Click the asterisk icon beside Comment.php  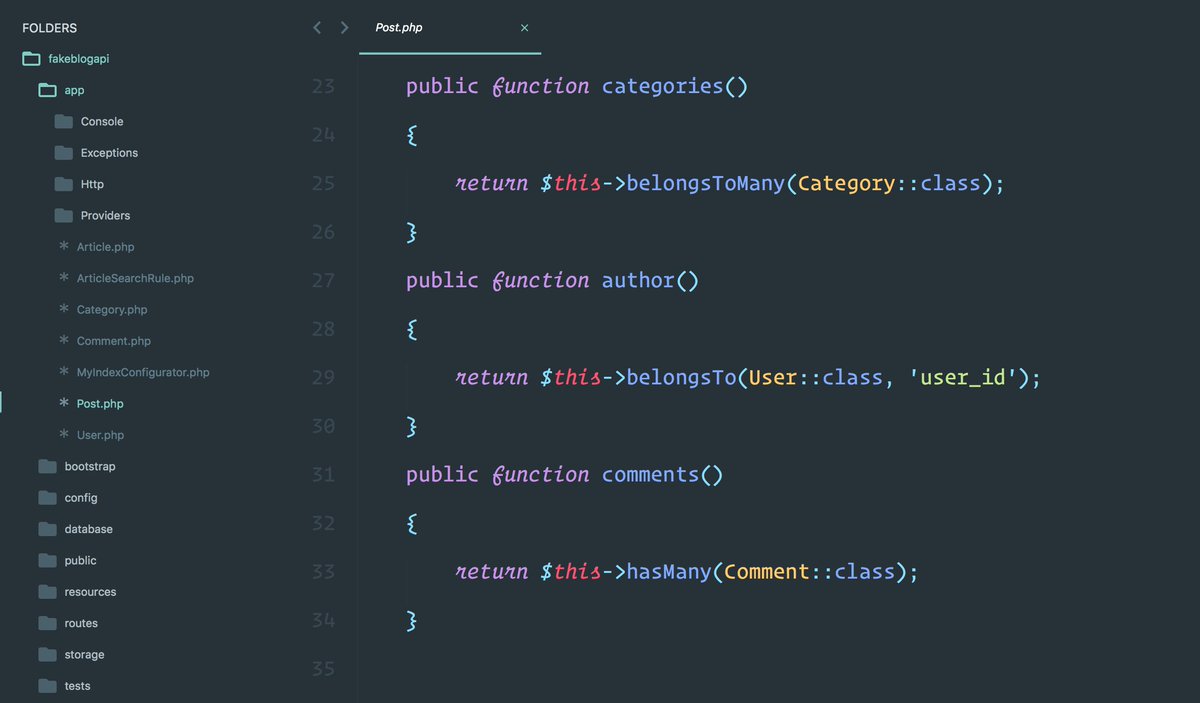click(x=64, y=340)
